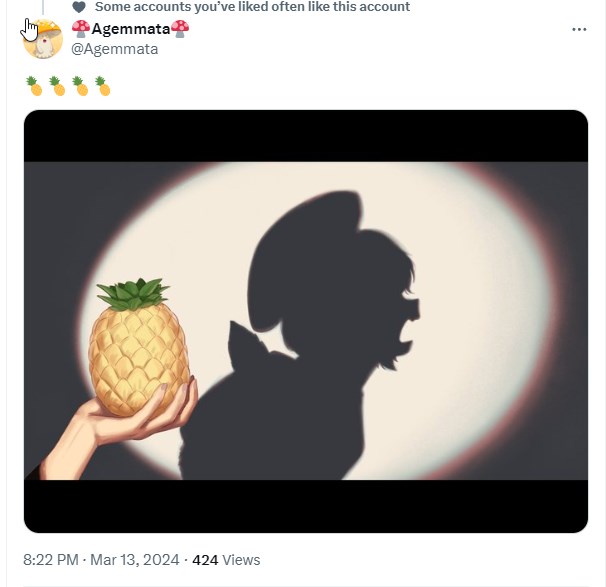Click the third pineapple emoji in the tweet
The width and height of the screenshot is (606, 587).
(80, 86)
